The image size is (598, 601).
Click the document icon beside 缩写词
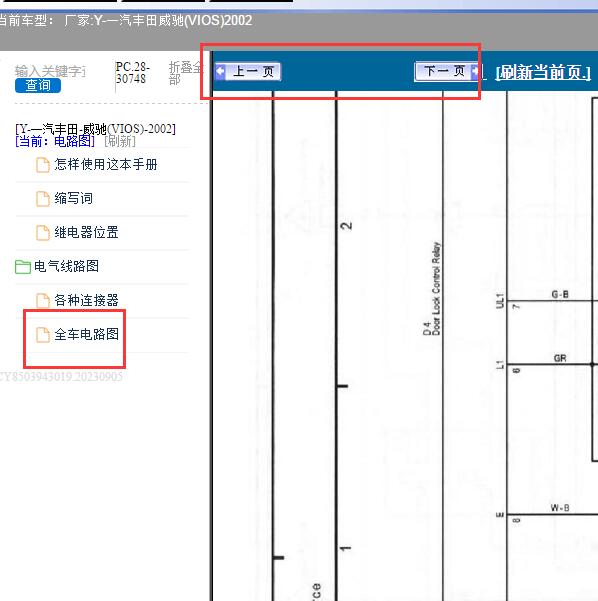(x=43, y=199)
